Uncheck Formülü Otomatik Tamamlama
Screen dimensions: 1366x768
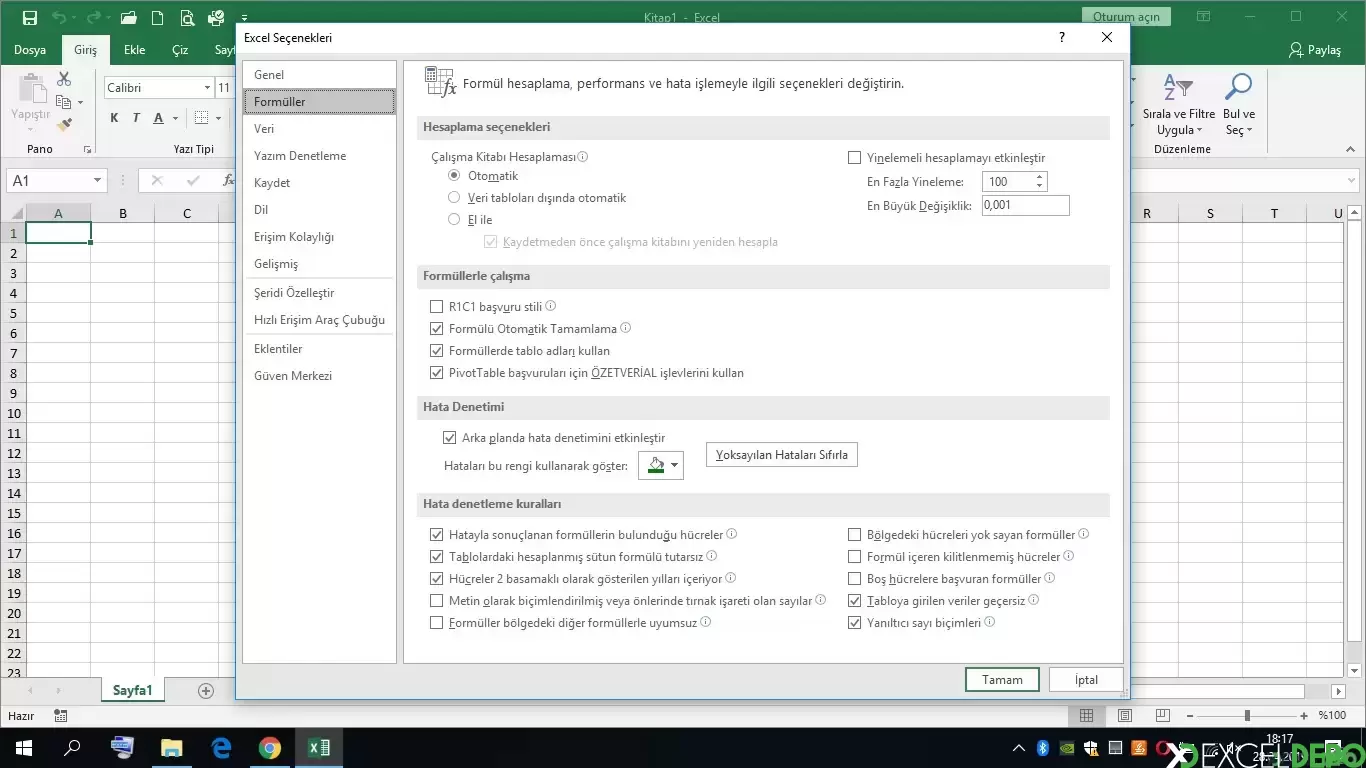(x=436, y=329)
